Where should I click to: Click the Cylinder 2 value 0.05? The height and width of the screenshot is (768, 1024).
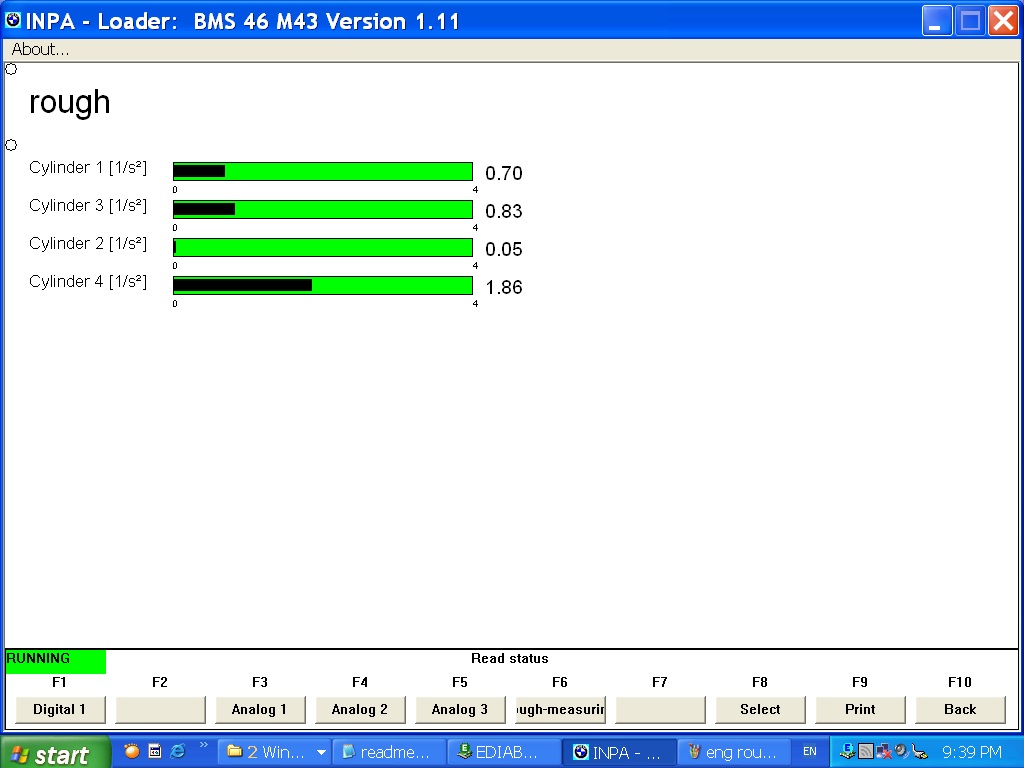tap(504, 249)
